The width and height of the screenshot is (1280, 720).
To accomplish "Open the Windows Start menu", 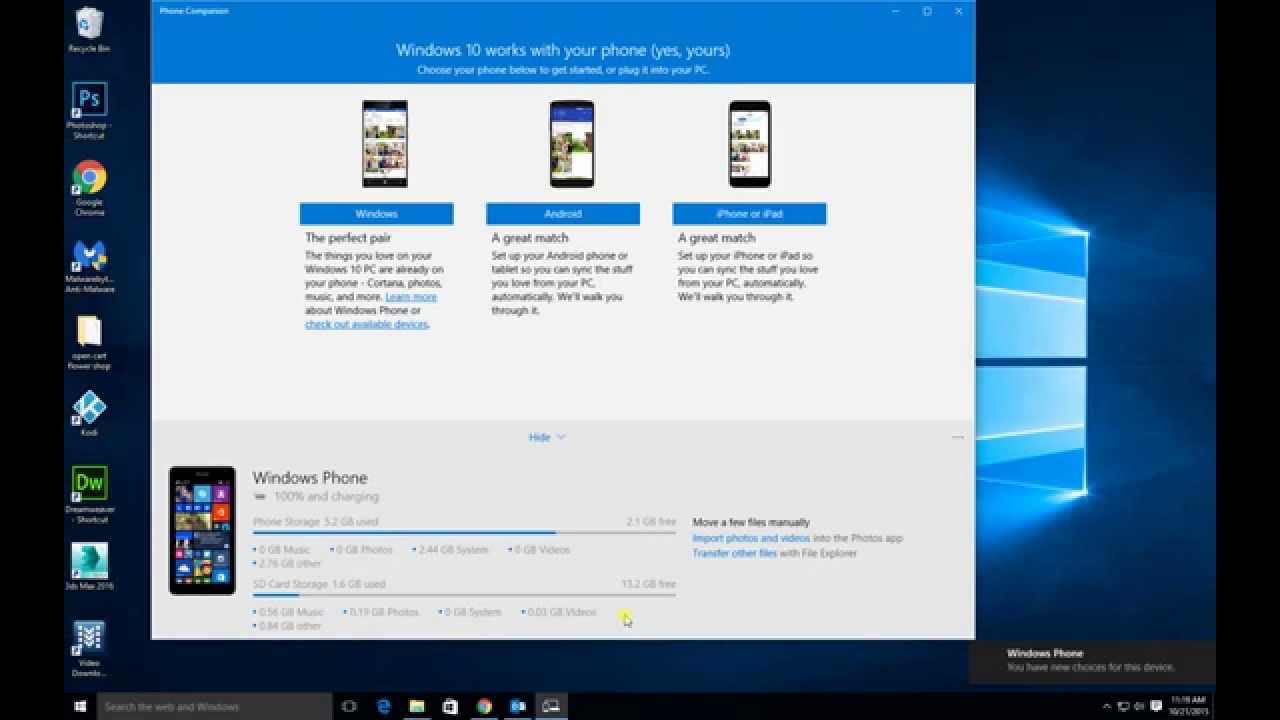I will (80, 706).
